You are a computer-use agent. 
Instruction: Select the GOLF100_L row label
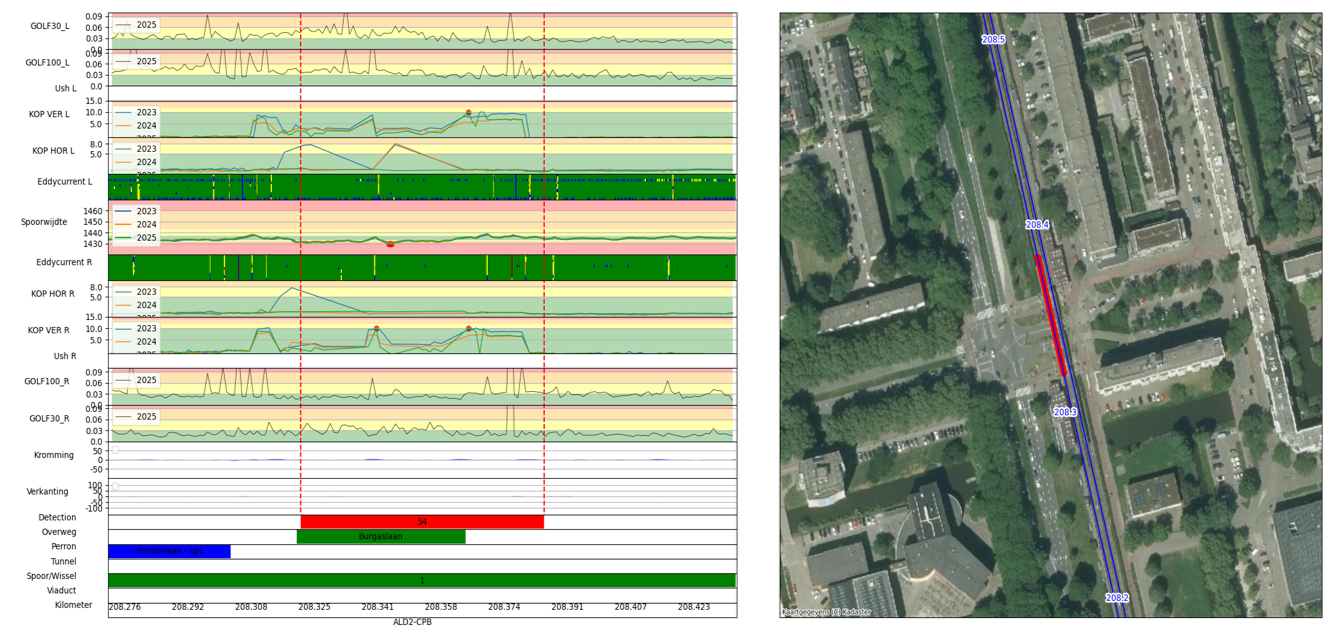(48, 63)
